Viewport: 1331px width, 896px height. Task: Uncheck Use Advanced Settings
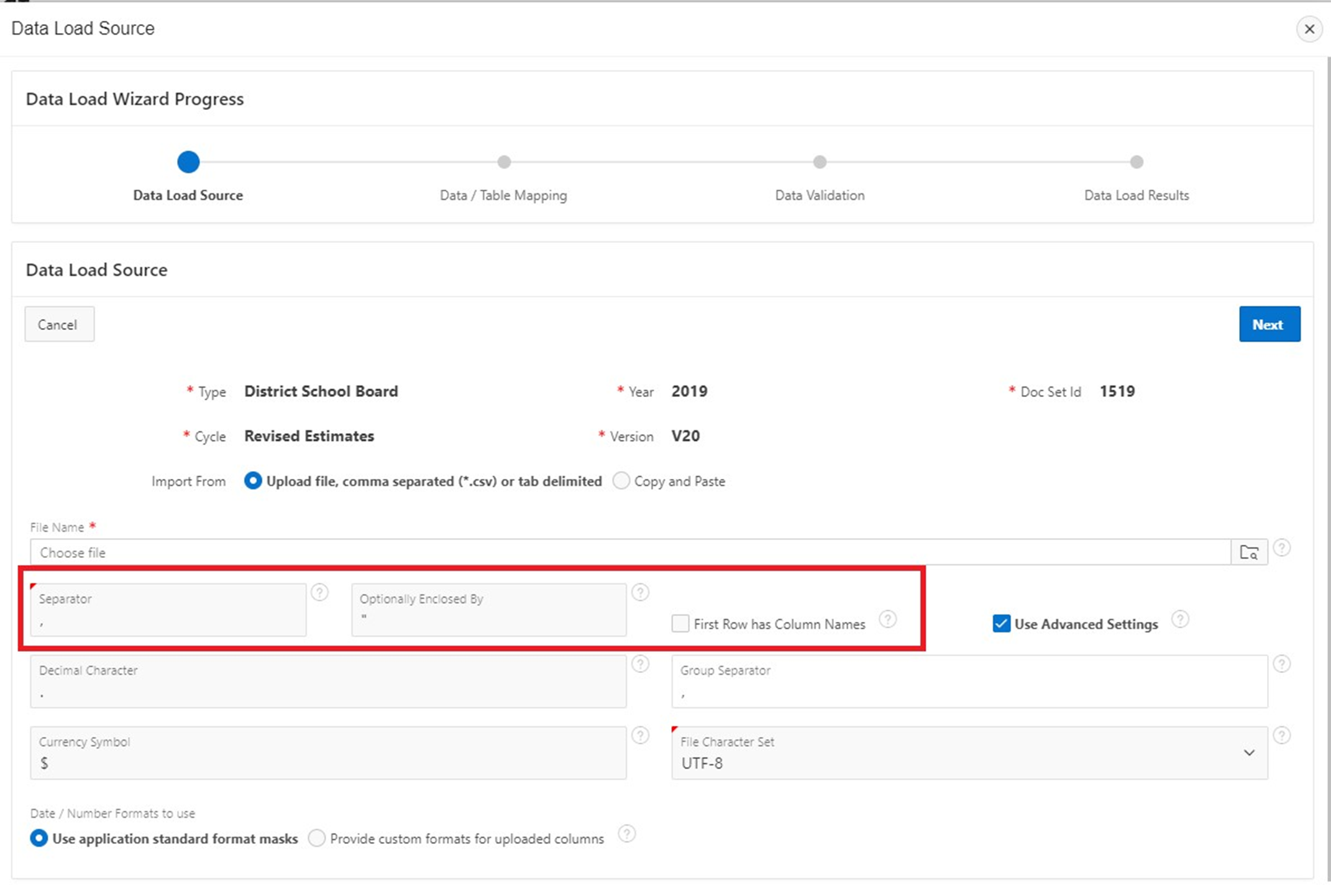click(x=1001, y=623)
